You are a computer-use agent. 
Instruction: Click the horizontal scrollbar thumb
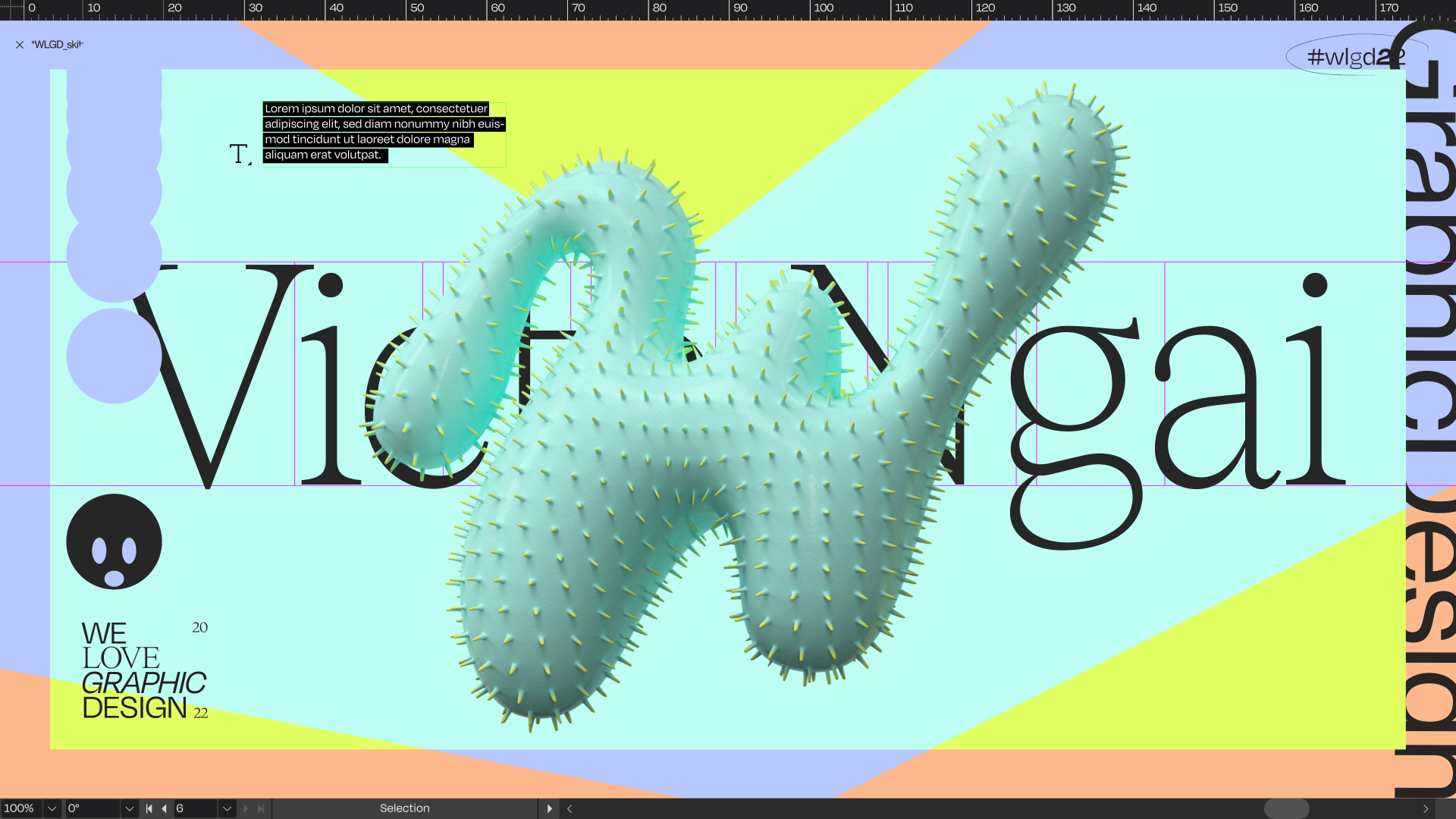1286,808
